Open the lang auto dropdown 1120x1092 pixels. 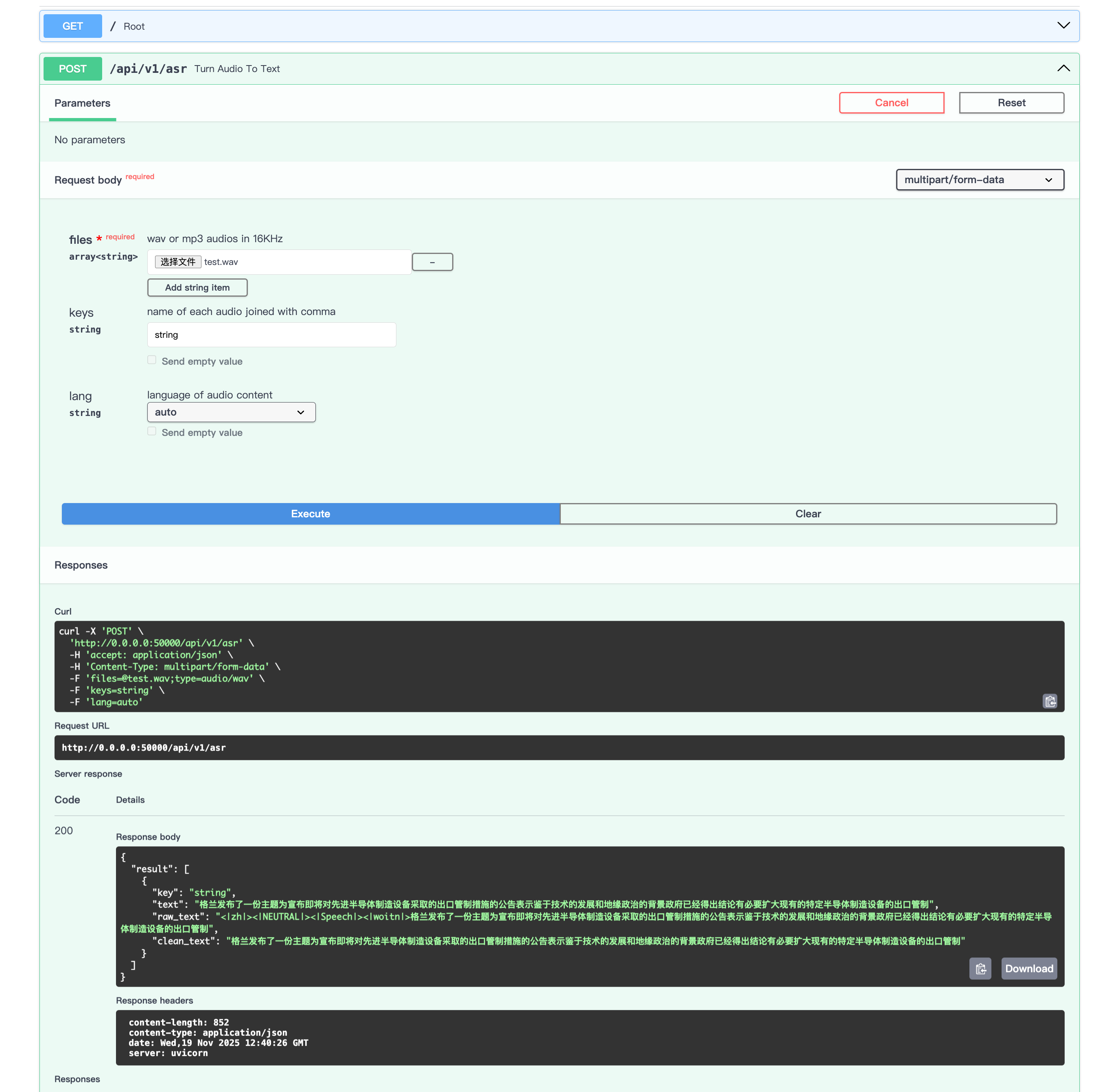pyautogui.click(x=231, y=412)
